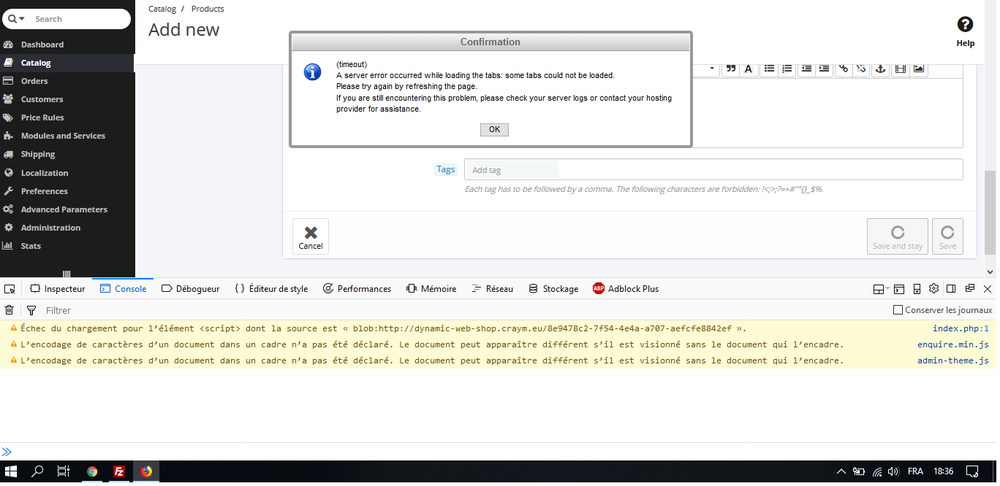This screenshot has width=1000, height=486.
Task: Switch to the Réseau tab
Action: [x=492, y=289]
